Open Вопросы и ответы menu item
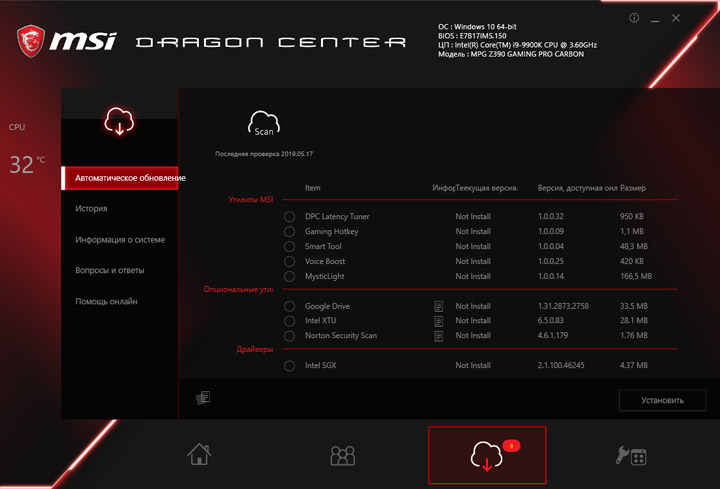This screenshot has width=720, height=489. pyautogui.click(x=110, y=270)
